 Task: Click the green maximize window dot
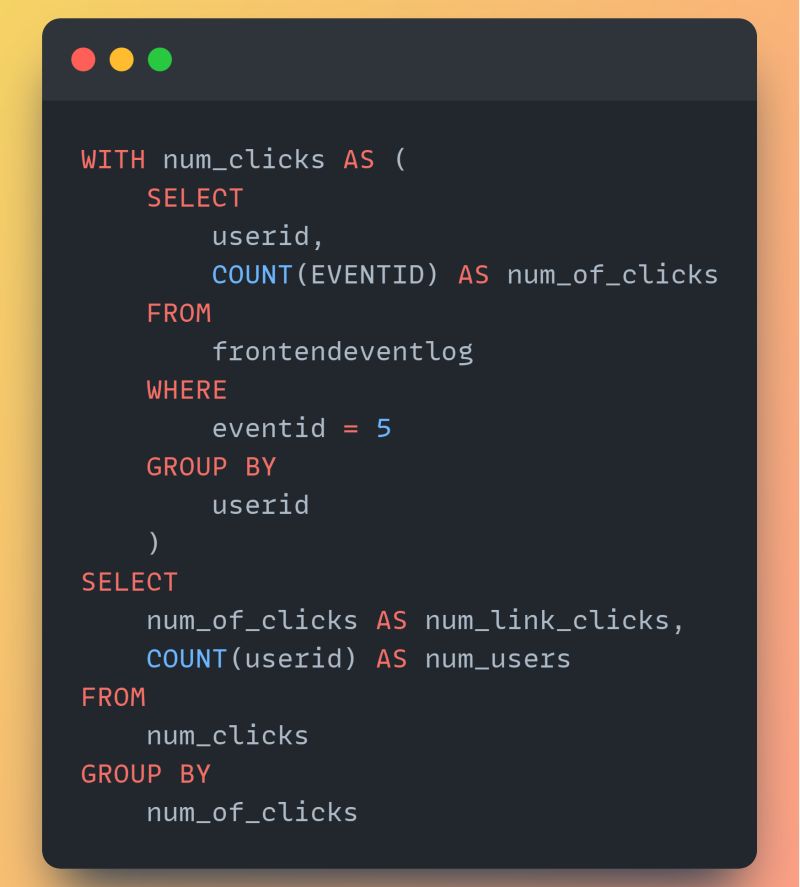(x=160, y=59)
